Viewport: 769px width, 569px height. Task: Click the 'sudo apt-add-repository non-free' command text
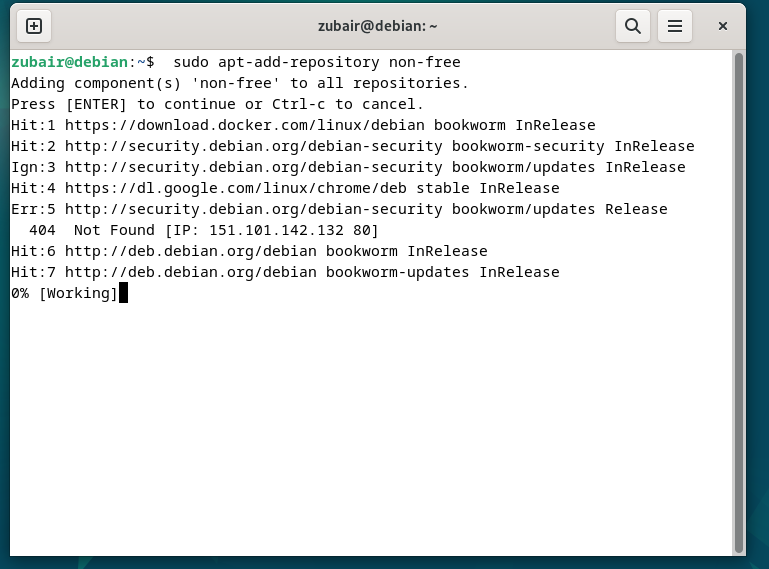click(317, 62)
